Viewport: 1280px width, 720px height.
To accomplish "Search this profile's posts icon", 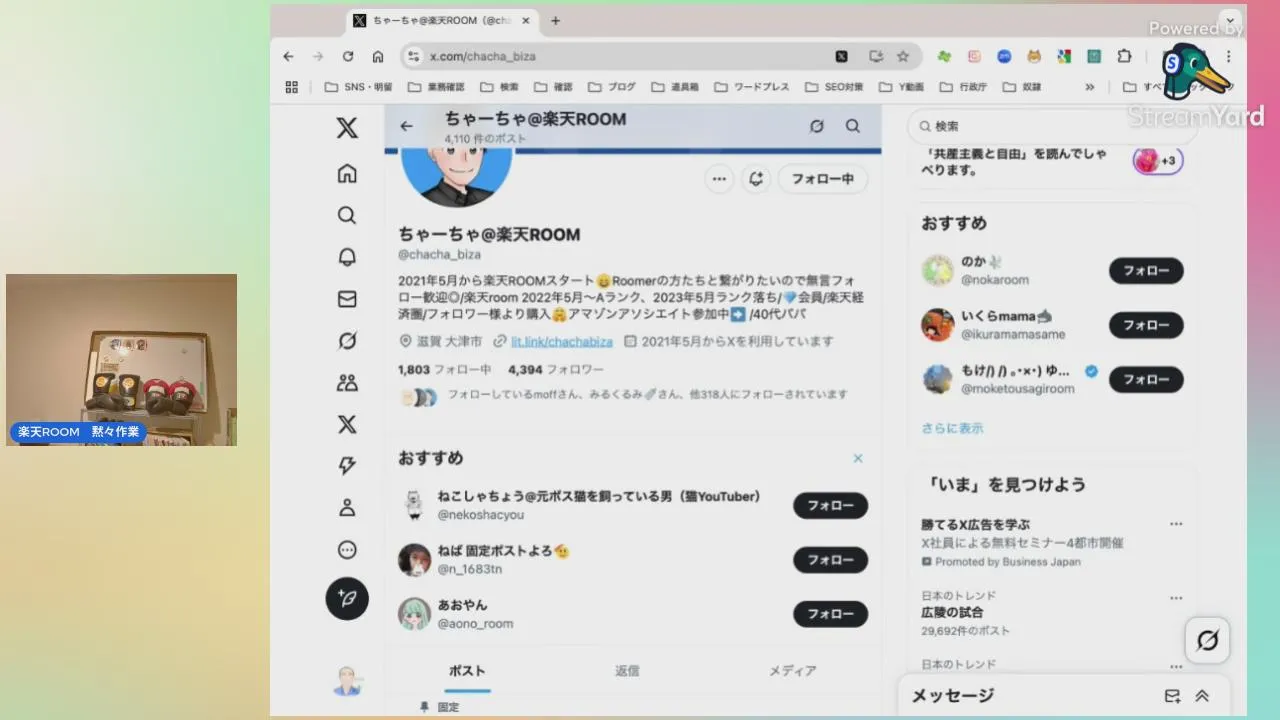I will click(853, 126).
